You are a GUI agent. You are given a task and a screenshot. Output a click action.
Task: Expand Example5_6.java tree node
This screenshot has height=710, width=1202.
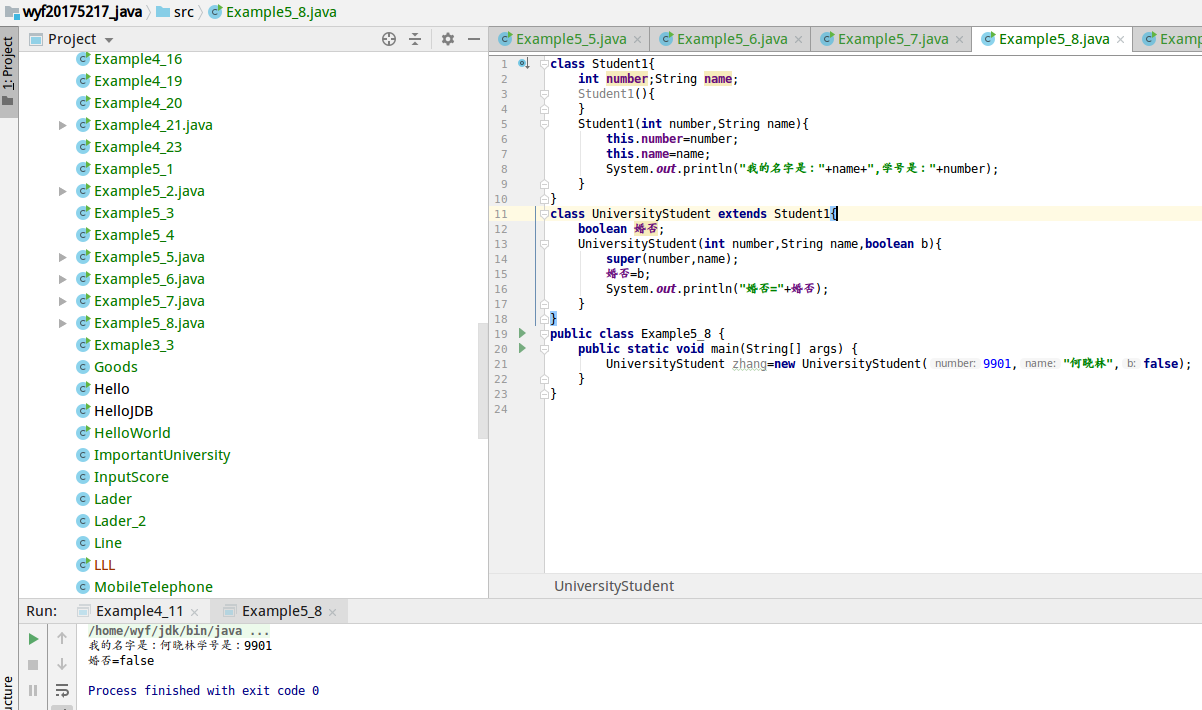63,279
